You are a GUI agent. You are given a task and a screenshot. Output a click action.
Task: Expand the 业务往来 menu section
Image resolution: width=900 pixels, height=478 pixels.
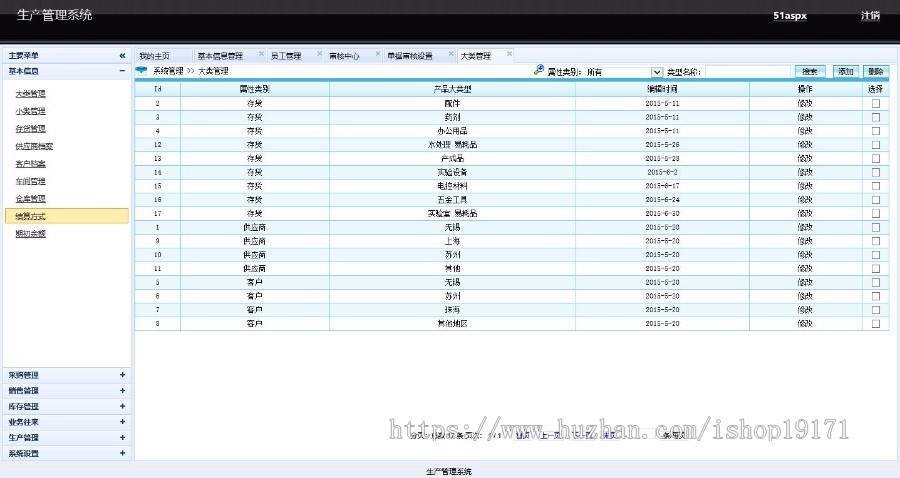tap(122, 422)
